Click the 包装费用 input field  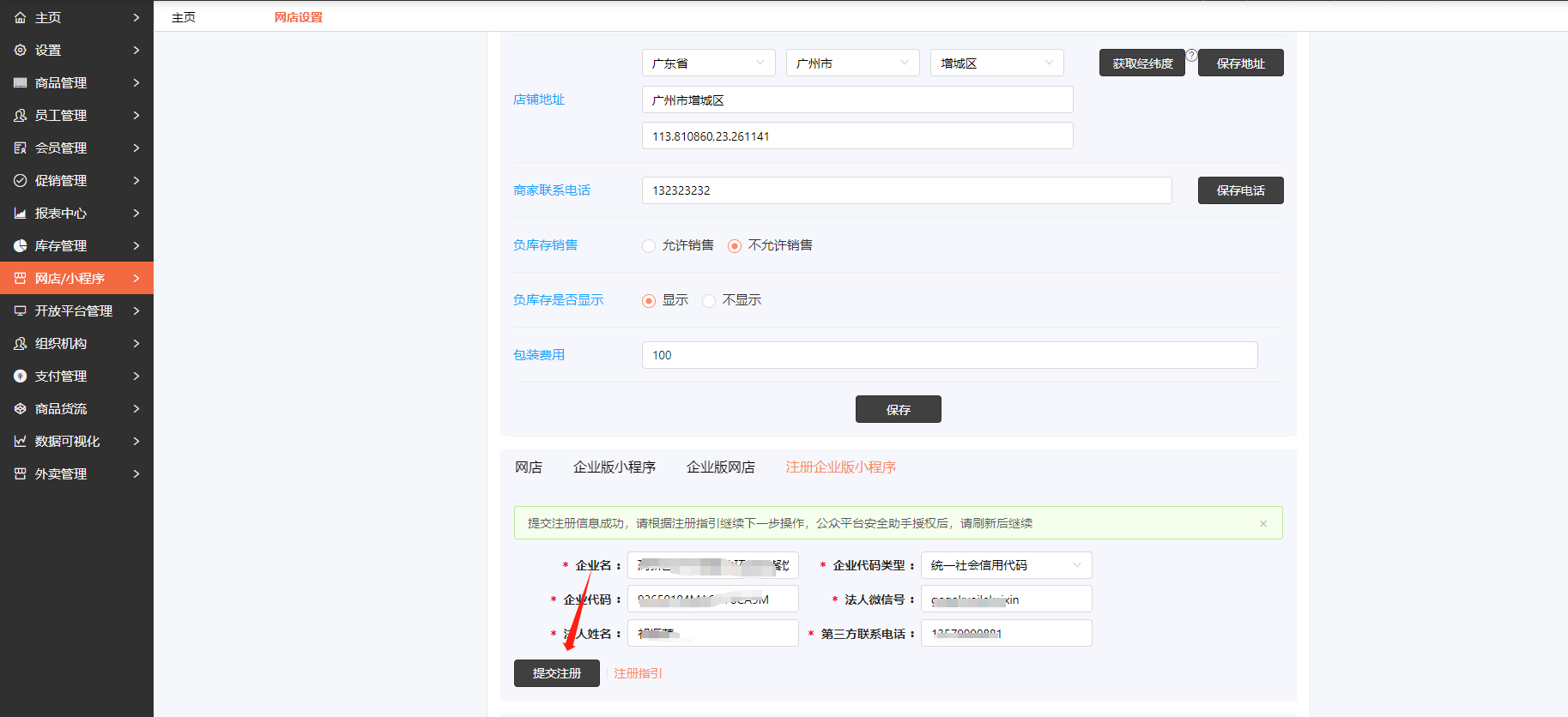point(949,355)
